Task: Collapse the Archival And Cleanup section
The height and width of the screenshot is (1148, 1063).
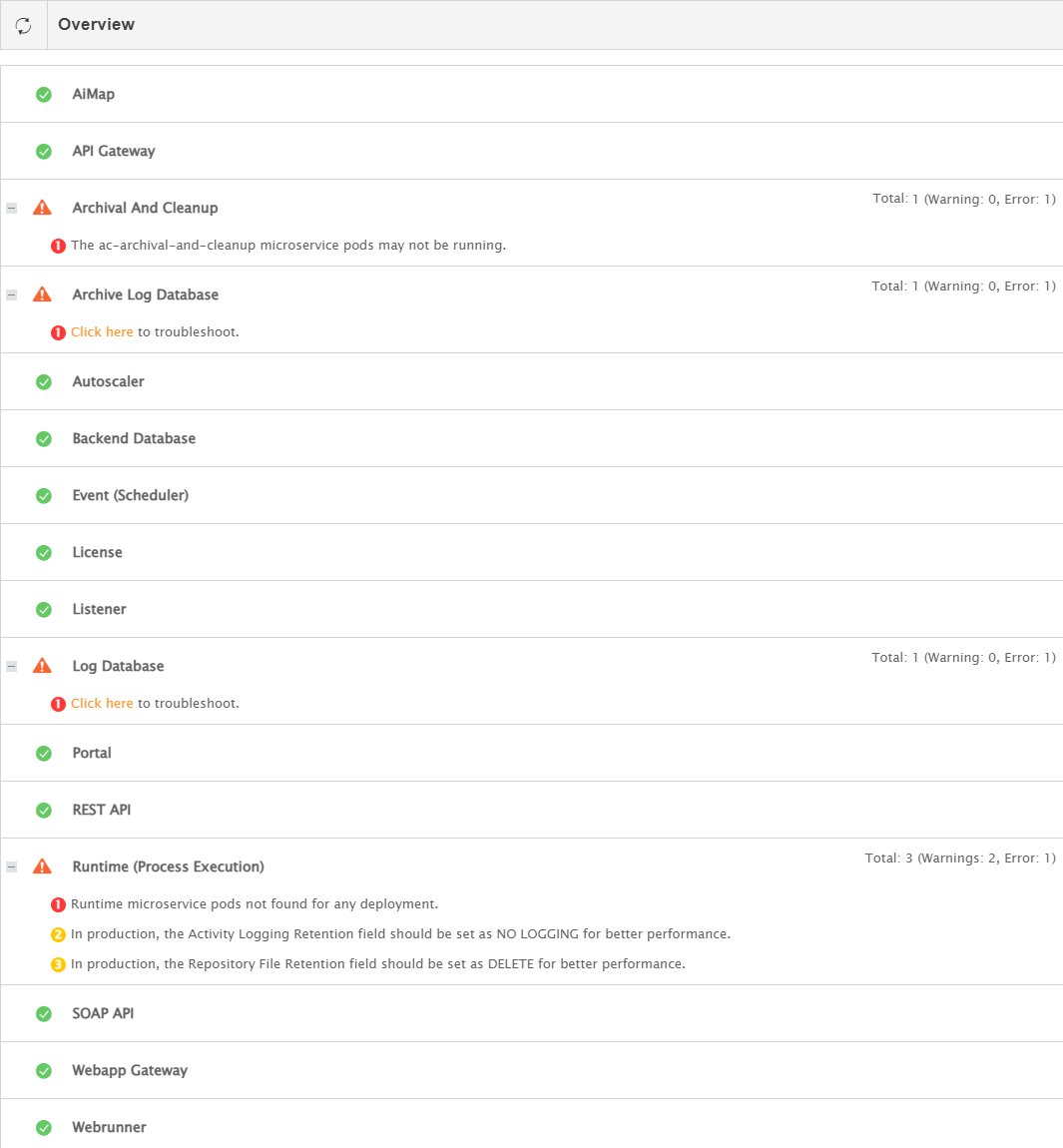Action: click(12, 209)
